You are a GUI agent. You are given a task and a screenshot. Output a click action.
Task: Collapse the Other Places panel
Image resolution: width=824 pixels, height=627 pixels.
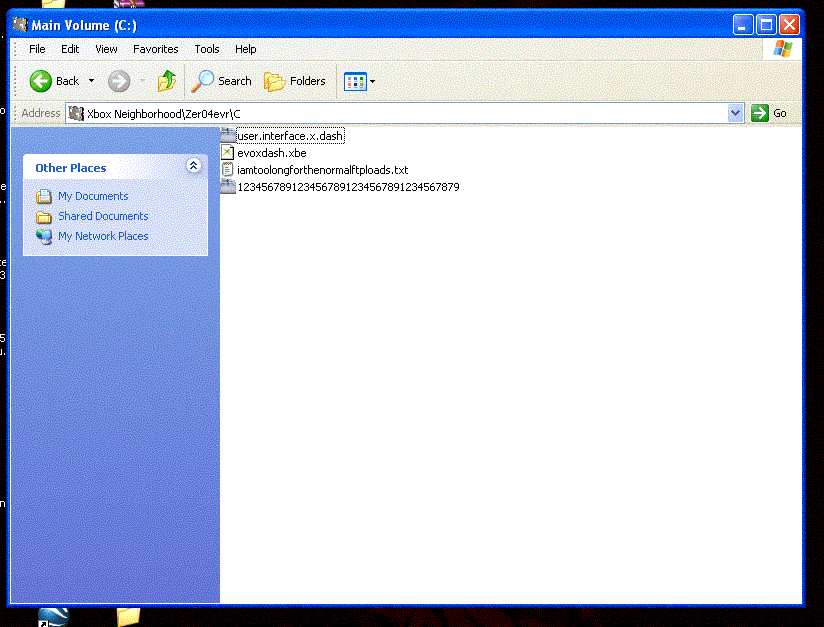(193, 166)
